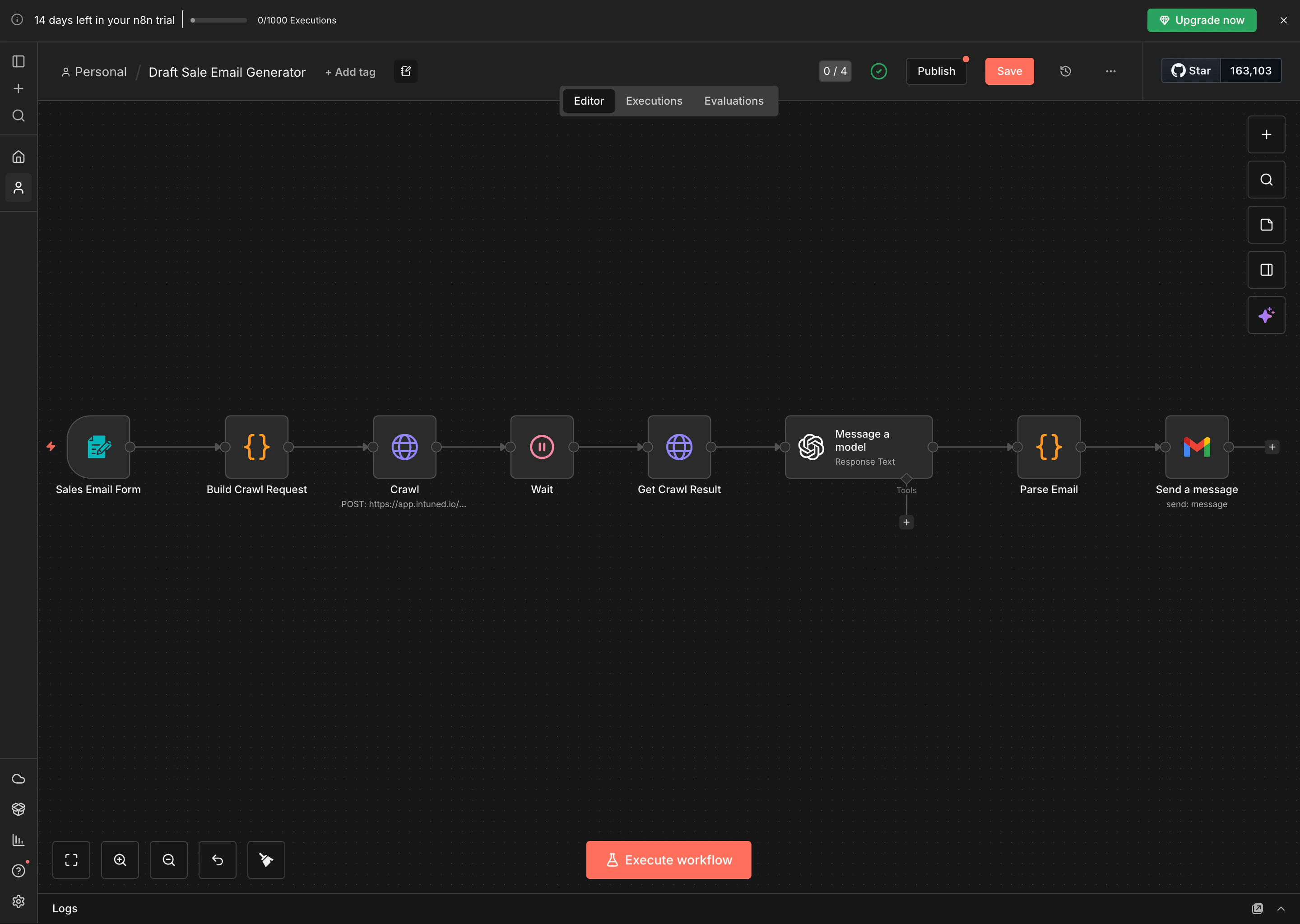
Task: Click the reset zoom arrow button
Action: coord(218,859)
